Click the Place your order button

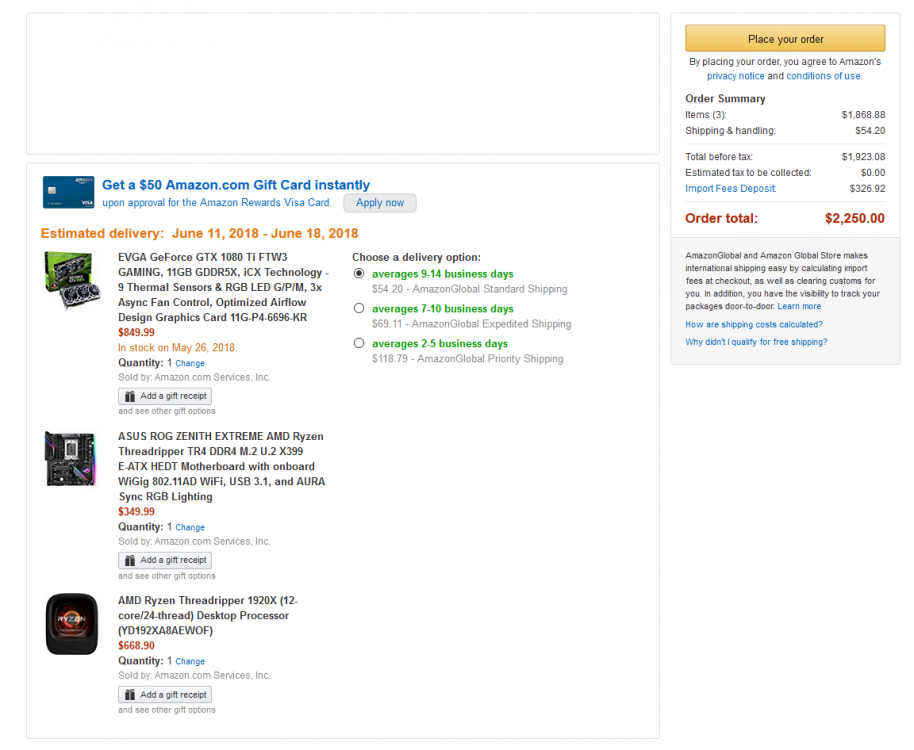(x=785, y=39)
